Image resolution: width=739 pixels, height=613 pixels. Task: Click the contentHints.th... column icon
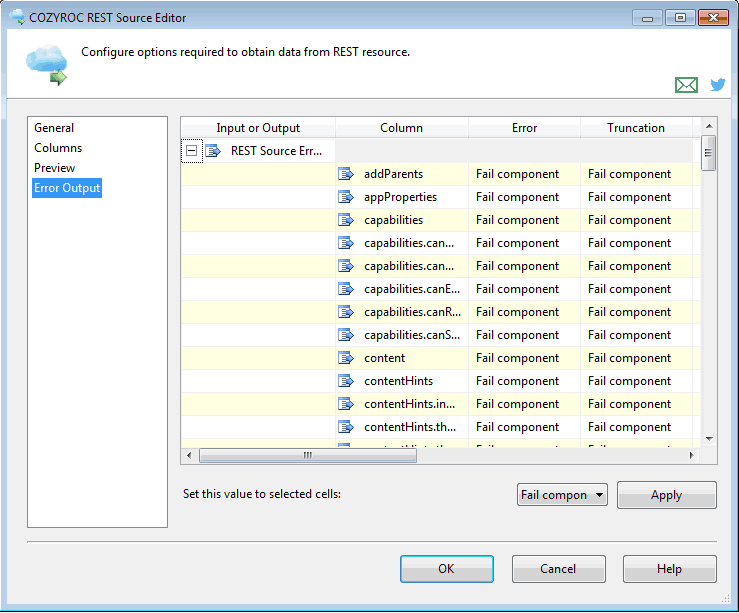pos(346,427)
